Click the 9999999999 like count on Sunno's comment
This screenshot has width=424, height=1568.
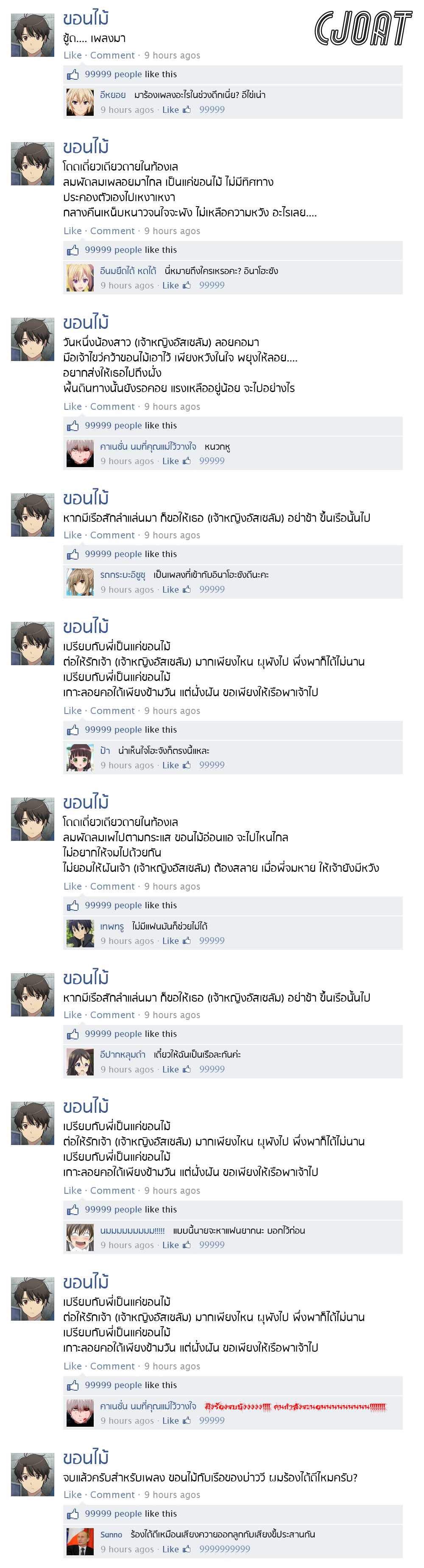click(x=224, y=1549)
